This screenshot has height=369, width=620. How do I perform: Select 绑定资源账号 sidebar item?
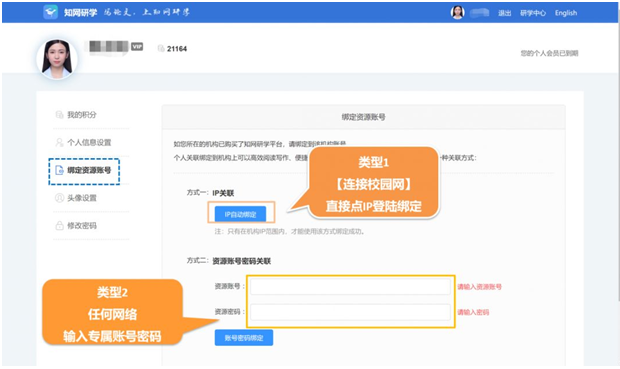[84, 171]
